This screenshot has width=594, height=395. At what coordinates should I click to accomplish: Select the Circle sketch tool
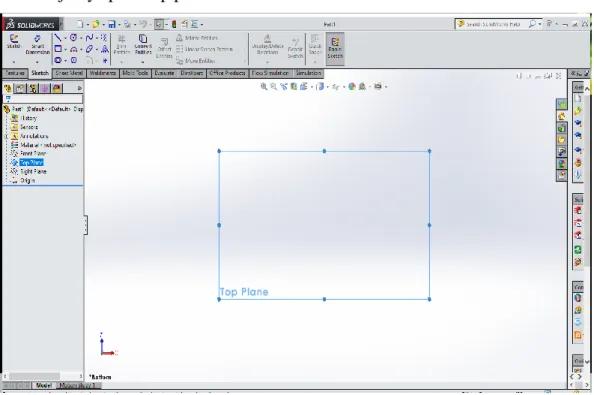tap(73, 37)
